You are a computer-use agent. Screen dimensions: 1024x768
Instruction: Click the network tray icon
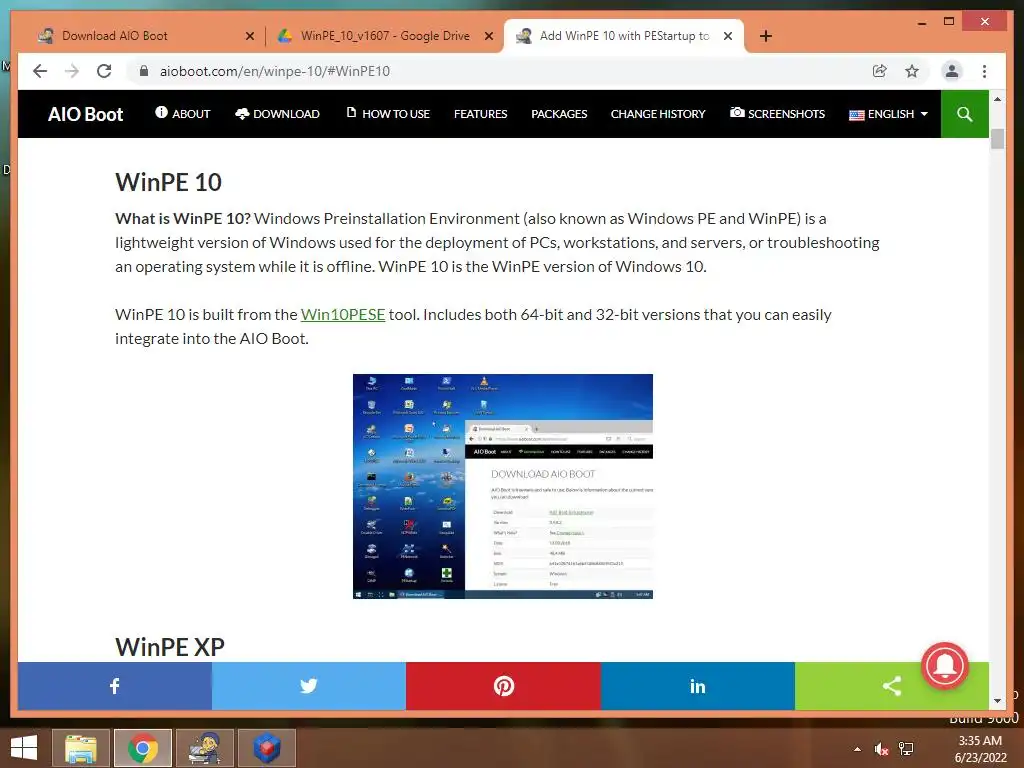(x=906, y=749)
